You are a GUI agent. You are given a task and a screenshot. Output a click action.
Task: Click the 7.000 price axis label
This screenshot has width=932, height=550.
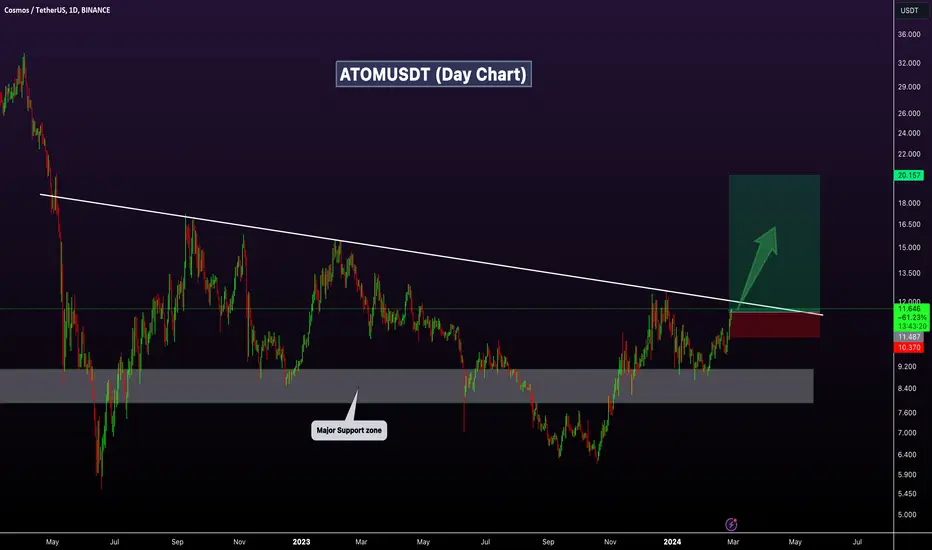pos(907,433)
